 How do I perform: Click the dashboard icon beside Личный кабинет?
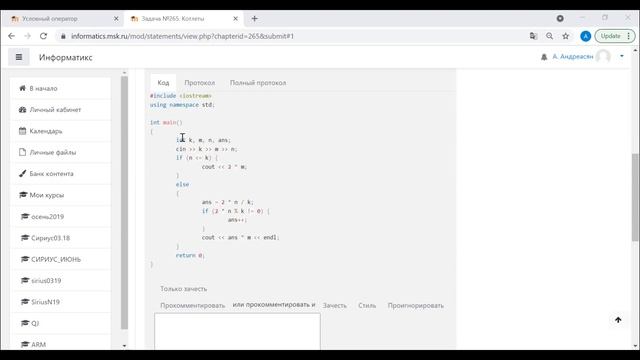22,109
